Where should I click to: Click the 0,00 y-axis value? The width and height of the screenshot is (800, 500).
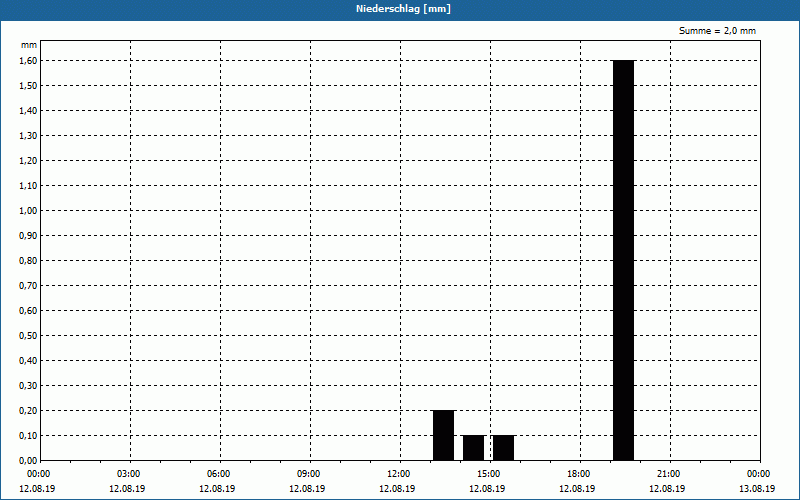click(28, 460)
